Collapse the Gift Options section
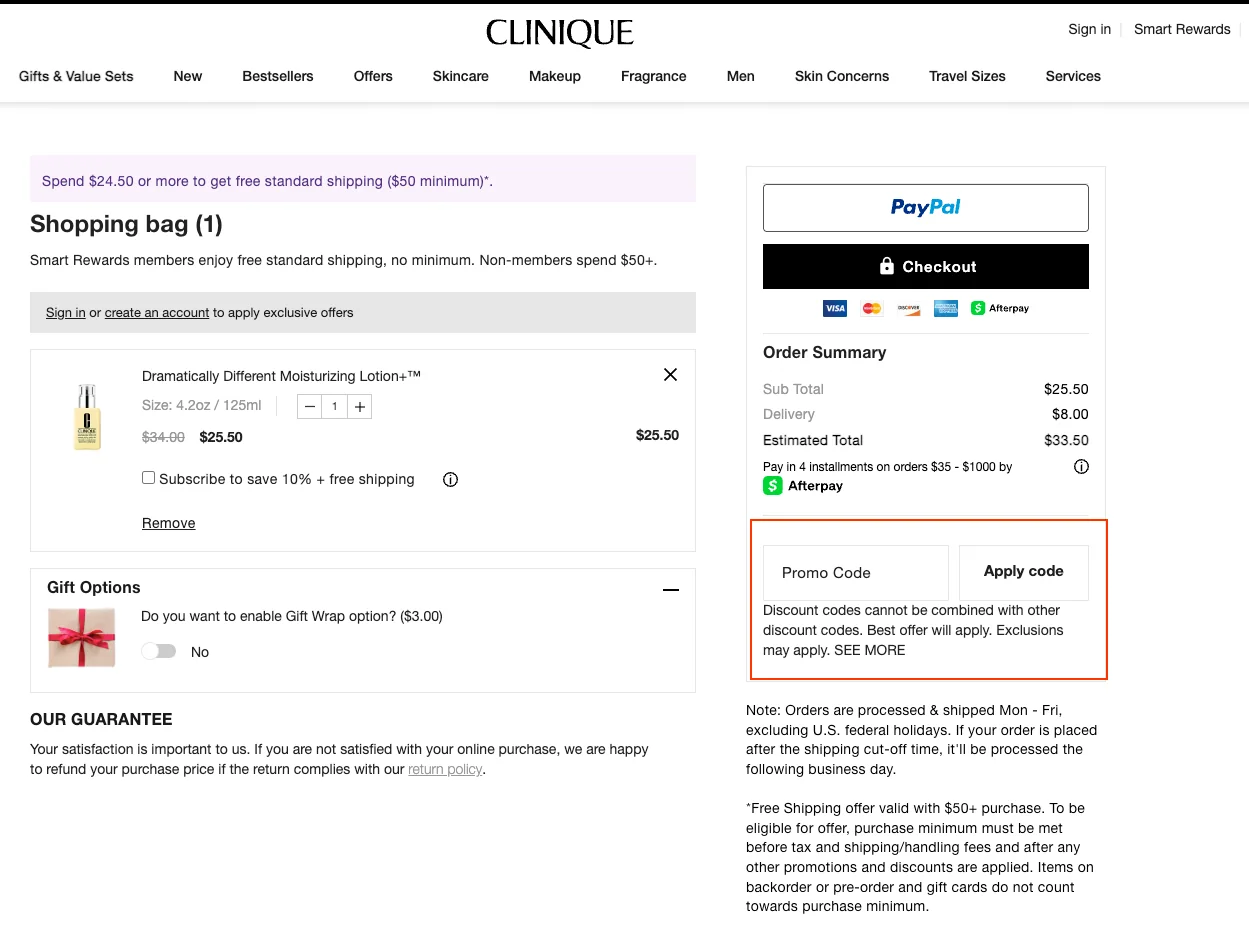The width and height of the screenshot is (1249, 927). [671, 590]
